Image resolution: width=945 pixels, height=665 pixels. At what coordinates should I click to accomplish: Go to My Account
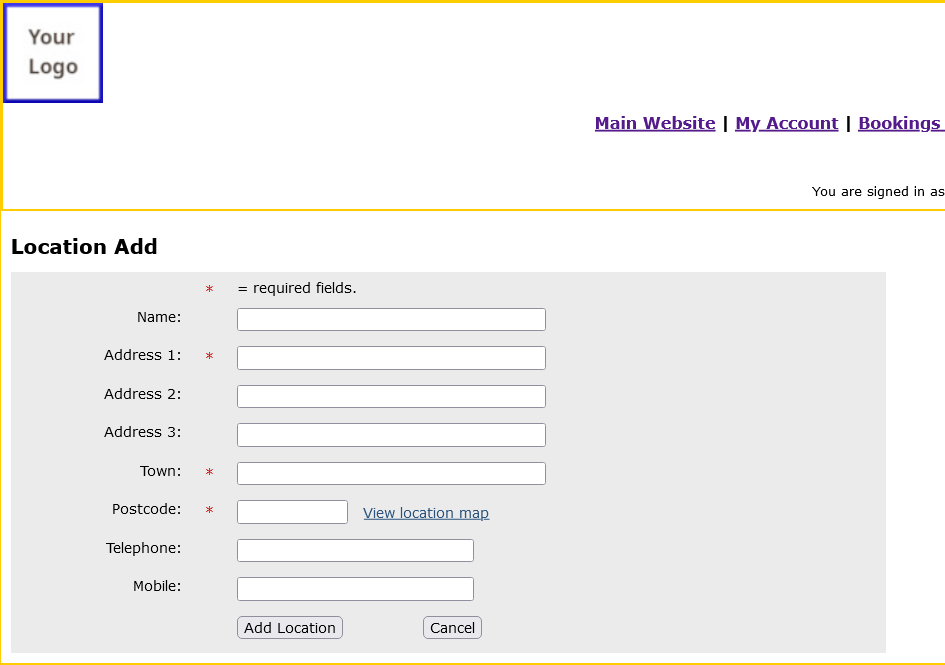click(786, 123)
